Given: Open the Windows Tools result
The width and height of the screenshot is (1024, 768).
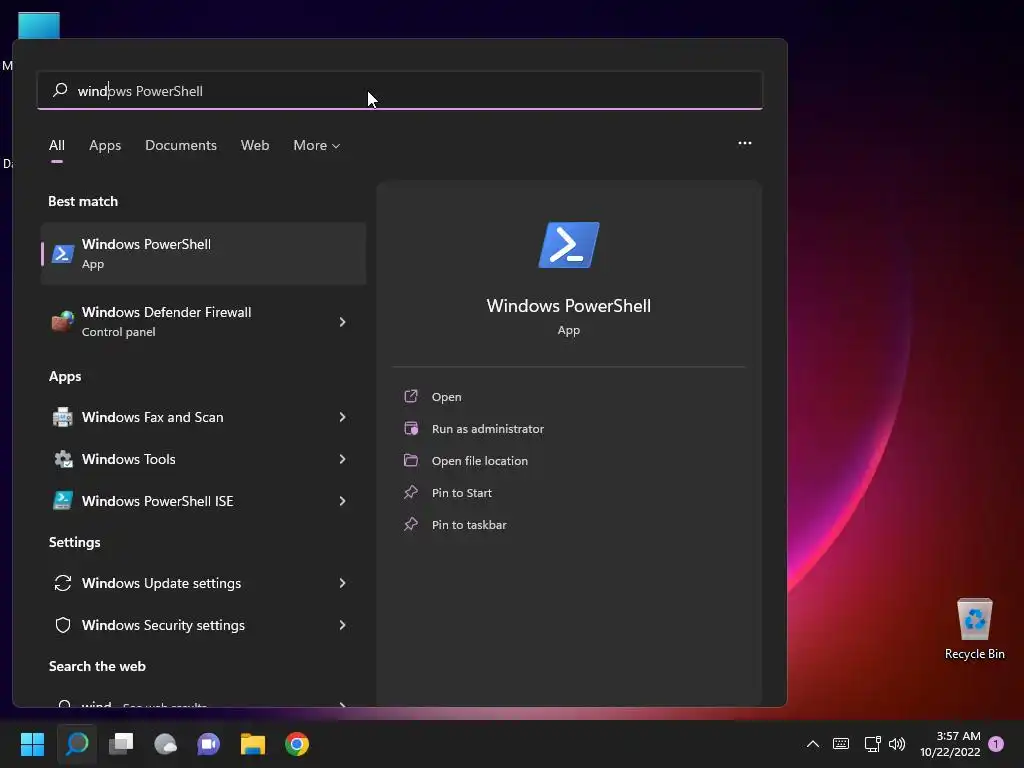Looking at the screenshot, I should point(204,459).
